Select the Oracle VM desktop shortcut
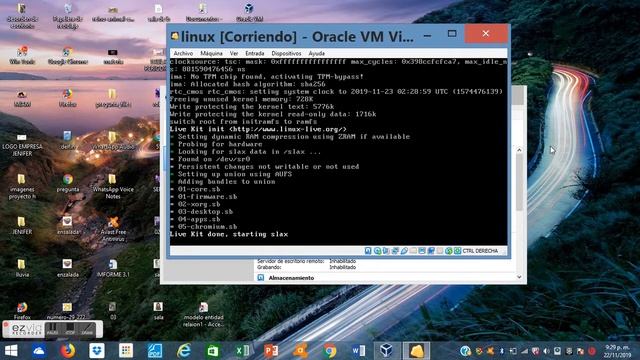 coord(249,12)
